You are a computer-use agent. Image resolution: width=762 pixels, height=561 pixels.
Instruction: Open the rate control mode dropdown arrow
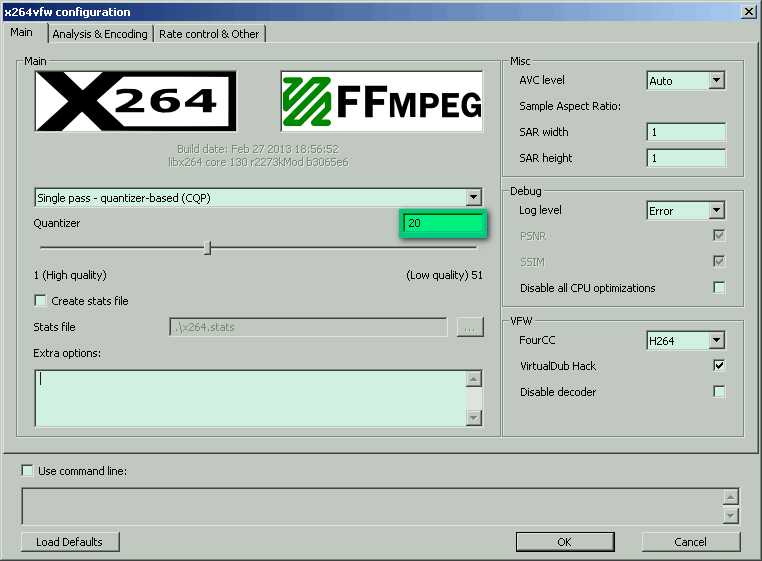pyautogui.click(x=473, y=197)
